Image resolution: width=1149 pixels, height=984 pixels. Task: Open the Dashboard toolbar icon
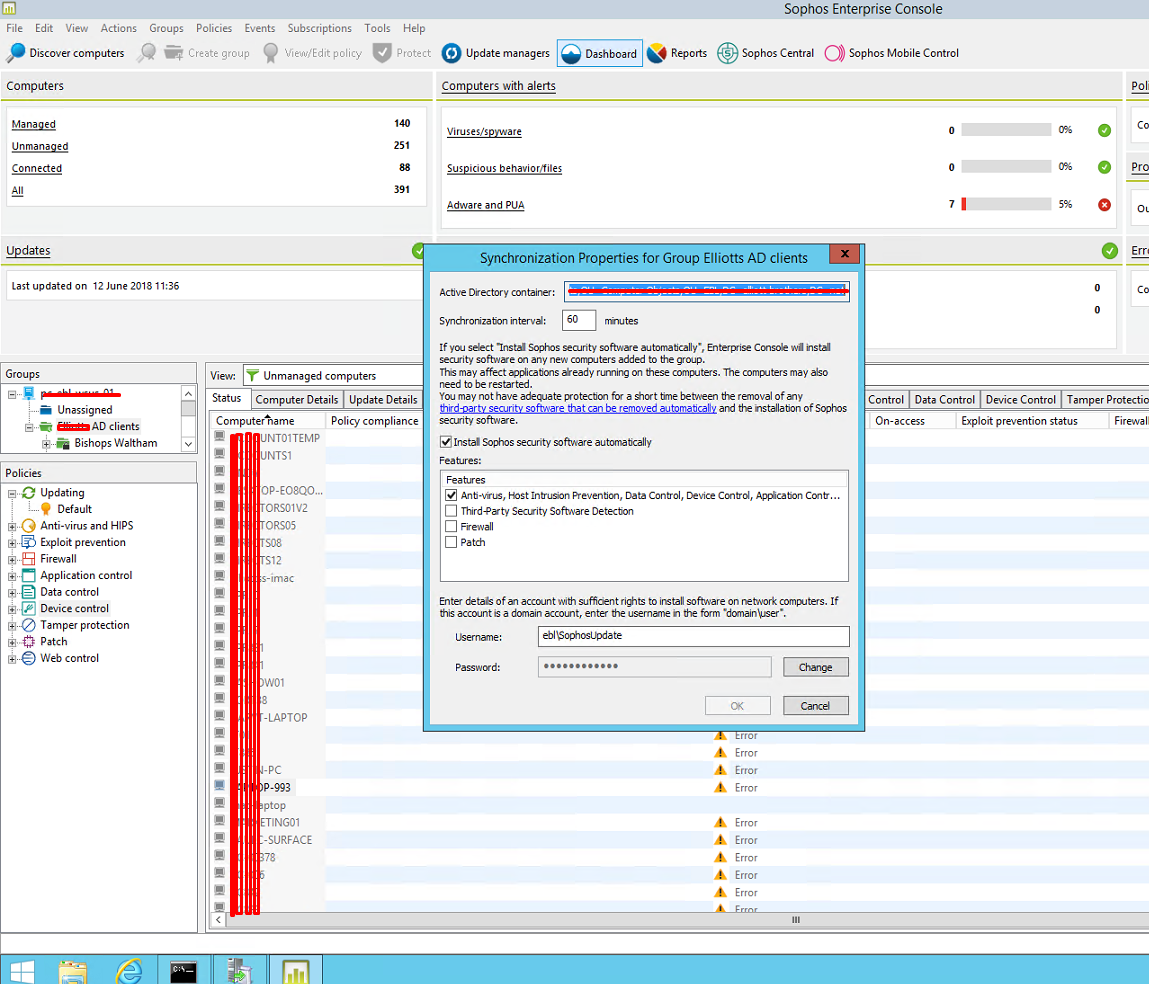(x=571, y=53)
